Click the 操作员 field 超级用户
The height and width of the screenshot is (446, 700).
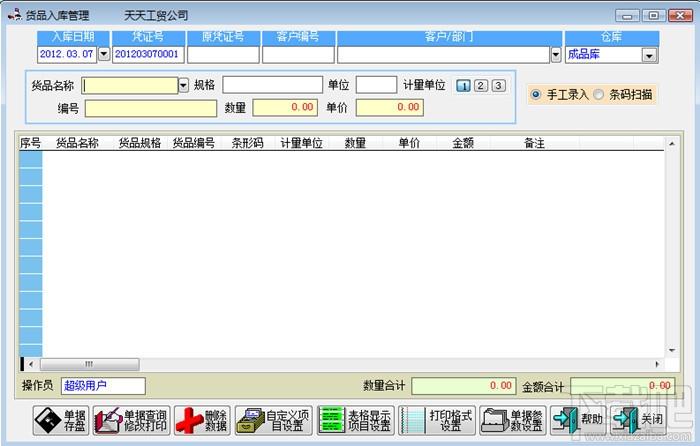103,386
